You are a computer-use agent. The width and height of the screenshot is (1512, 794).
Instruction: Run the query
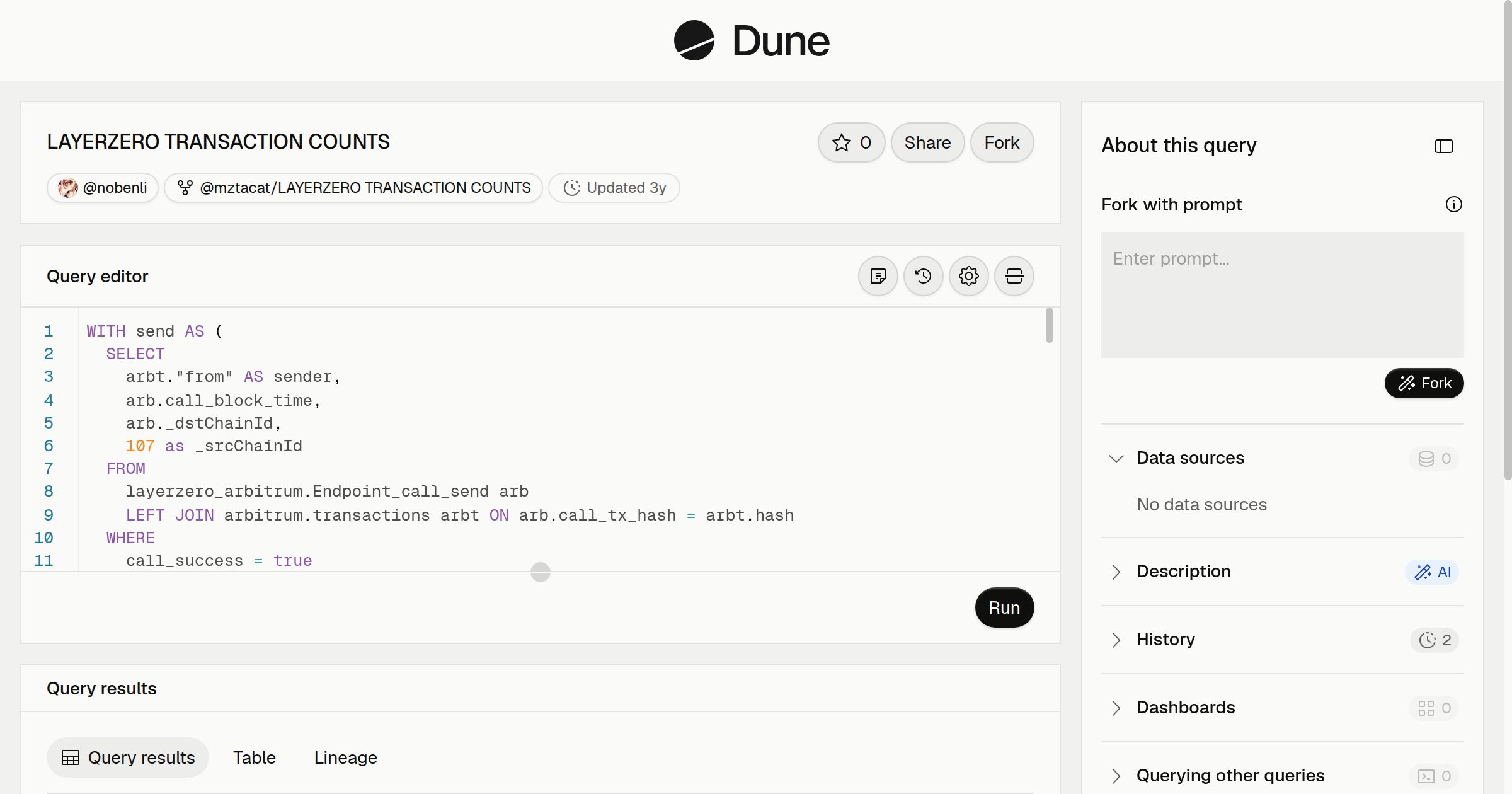click(x=1004, y=607)
